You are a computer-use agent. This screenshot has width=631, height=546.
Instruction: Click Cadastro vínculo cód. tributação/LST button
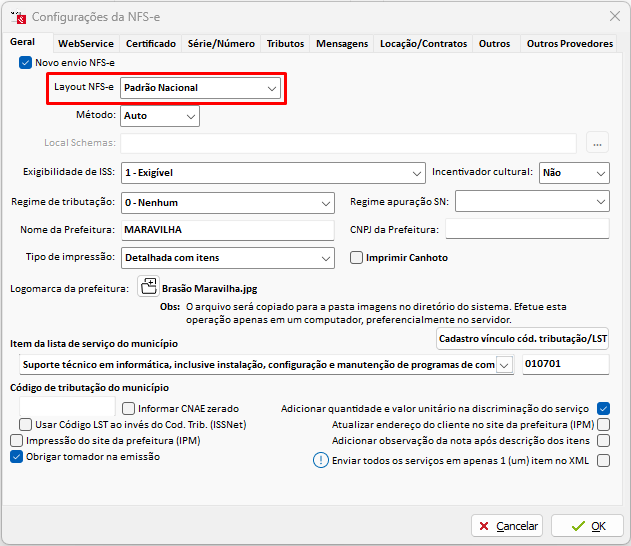tap(524, 340)
